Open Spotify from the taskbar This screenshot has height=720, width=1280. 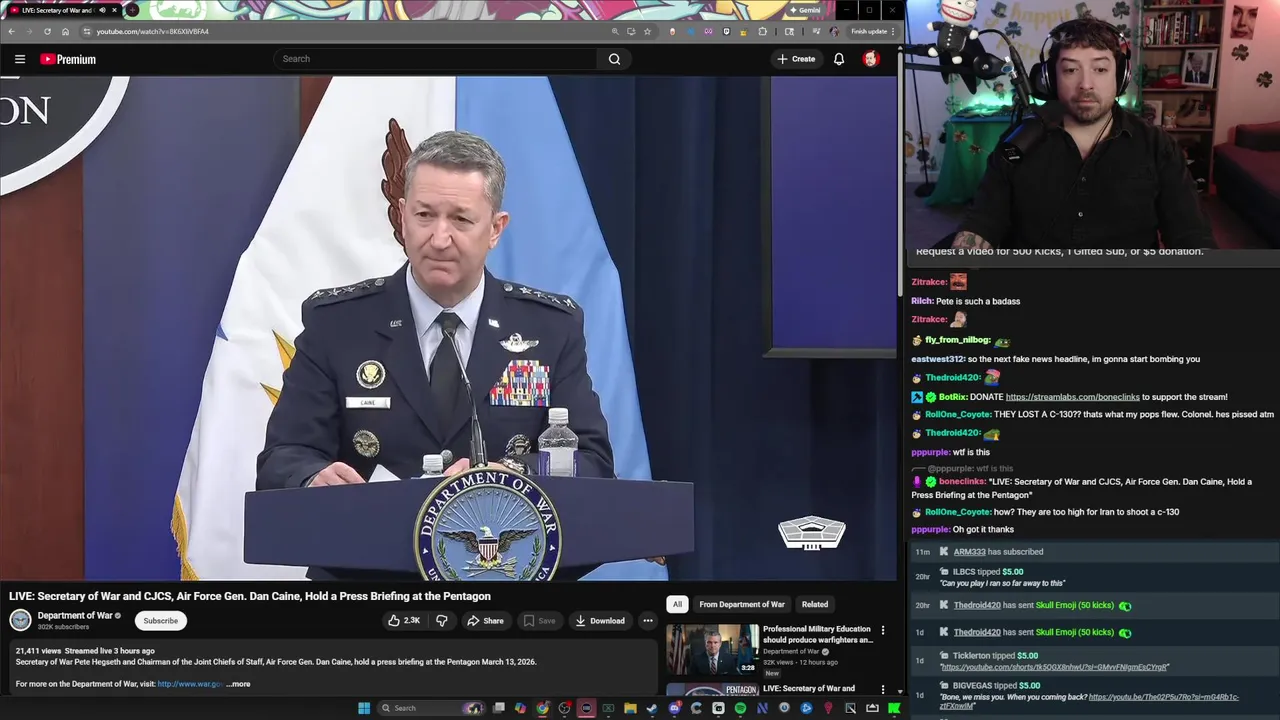tap(740, 708)
